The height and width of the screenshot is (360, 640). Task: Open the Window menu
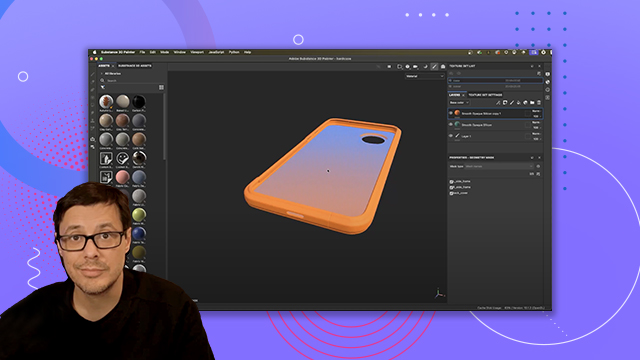pyautogui.click(x=180, y=52)
